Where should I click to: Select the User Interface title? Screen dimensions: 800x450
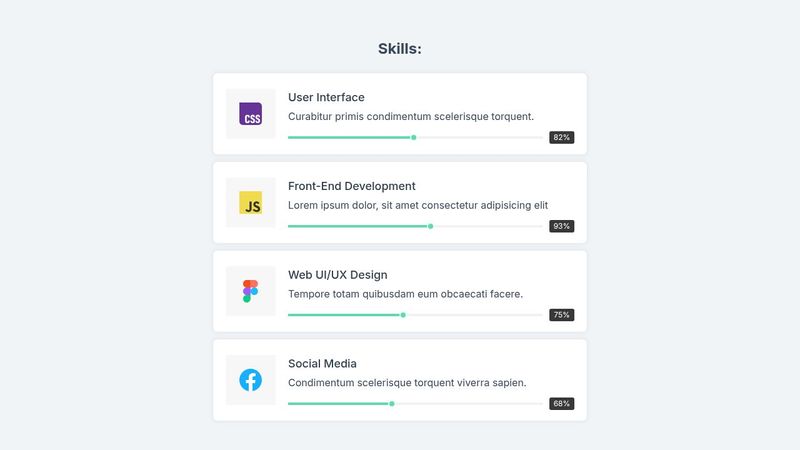point(326,97)
